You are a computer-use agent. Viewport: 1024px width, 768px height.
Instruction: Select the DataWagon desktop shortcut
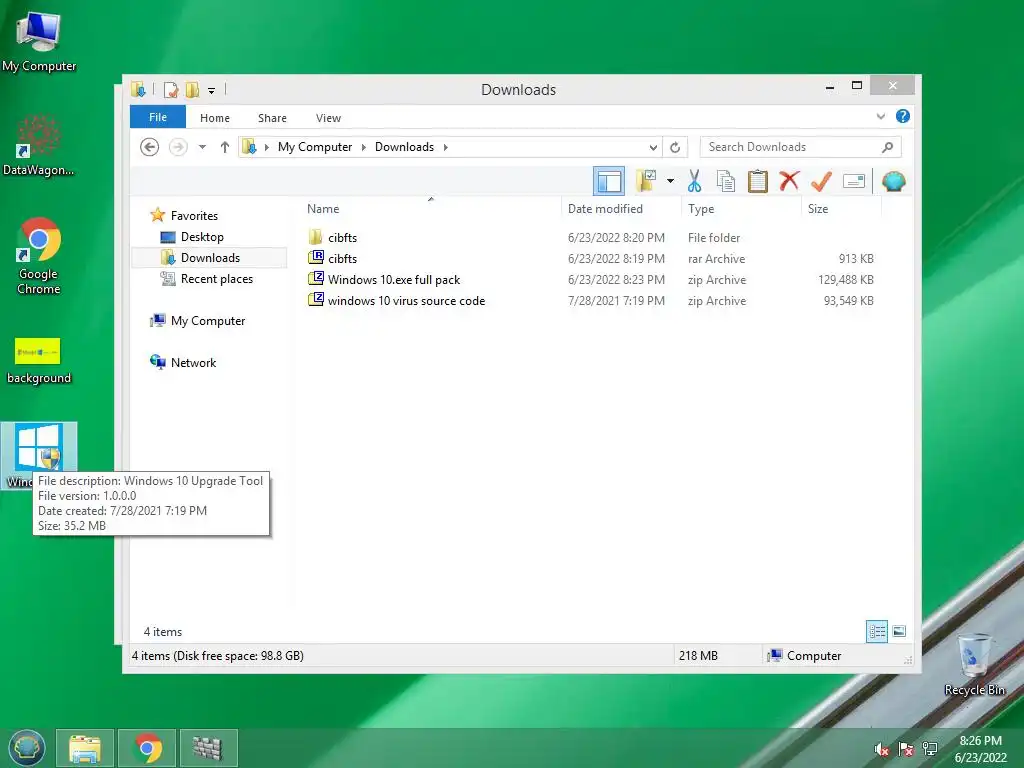pos(39,146)
